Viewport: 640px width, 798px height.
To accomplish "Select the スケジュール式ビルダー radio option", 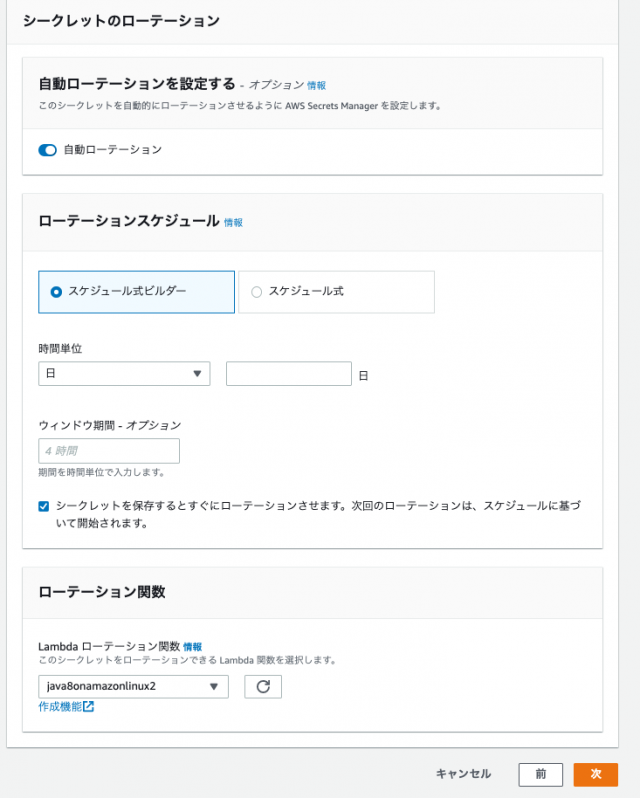I will tap(56, 292).
